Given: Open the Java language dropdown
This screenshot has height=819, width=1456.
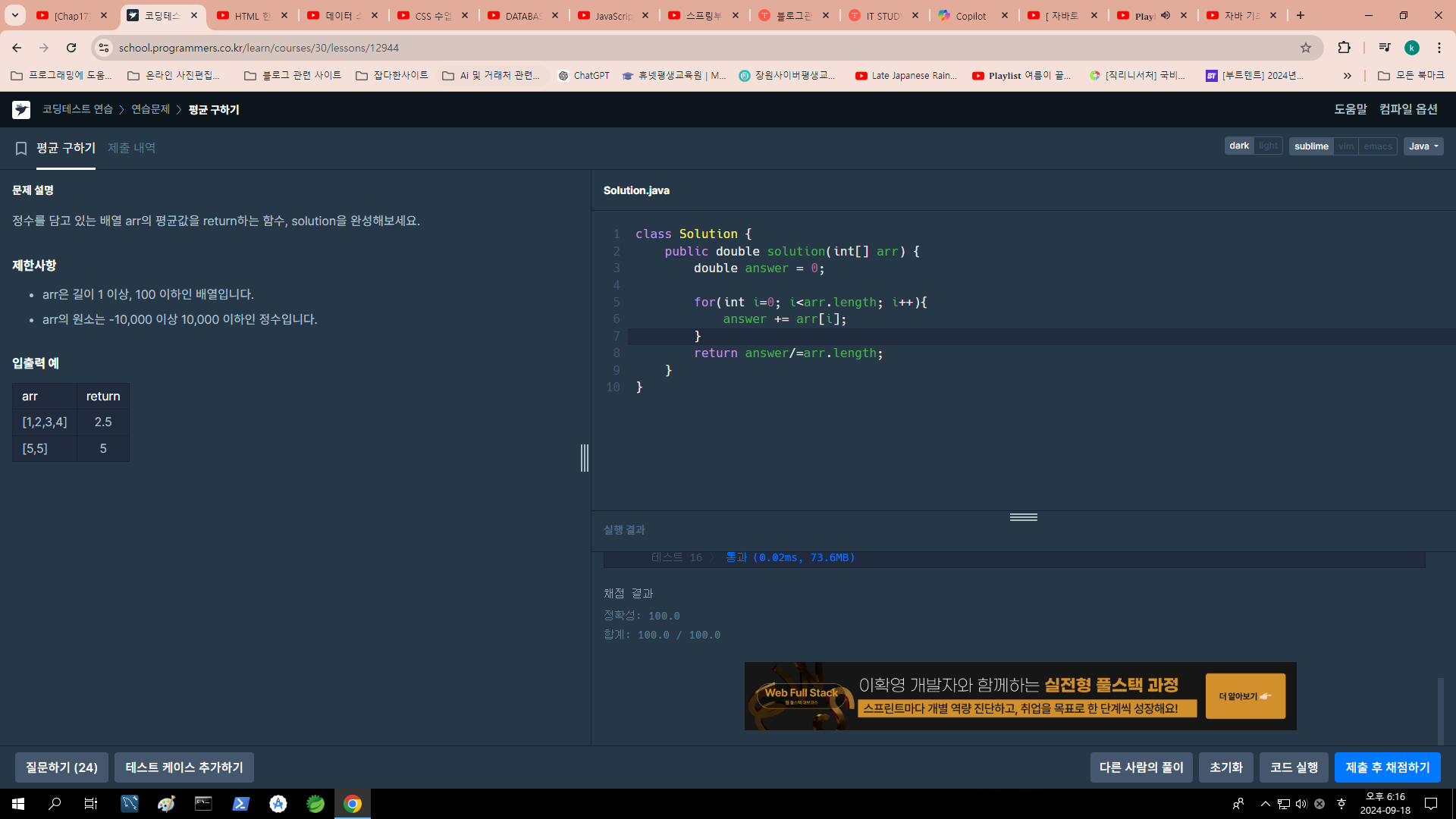Looking at the screenshot, I should click(x=1423, y=146).
